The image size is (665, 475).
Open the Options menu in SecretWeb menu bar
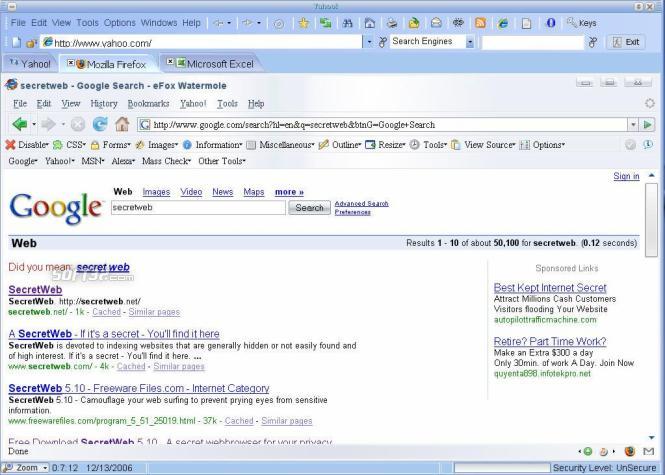tap(120, 23)
